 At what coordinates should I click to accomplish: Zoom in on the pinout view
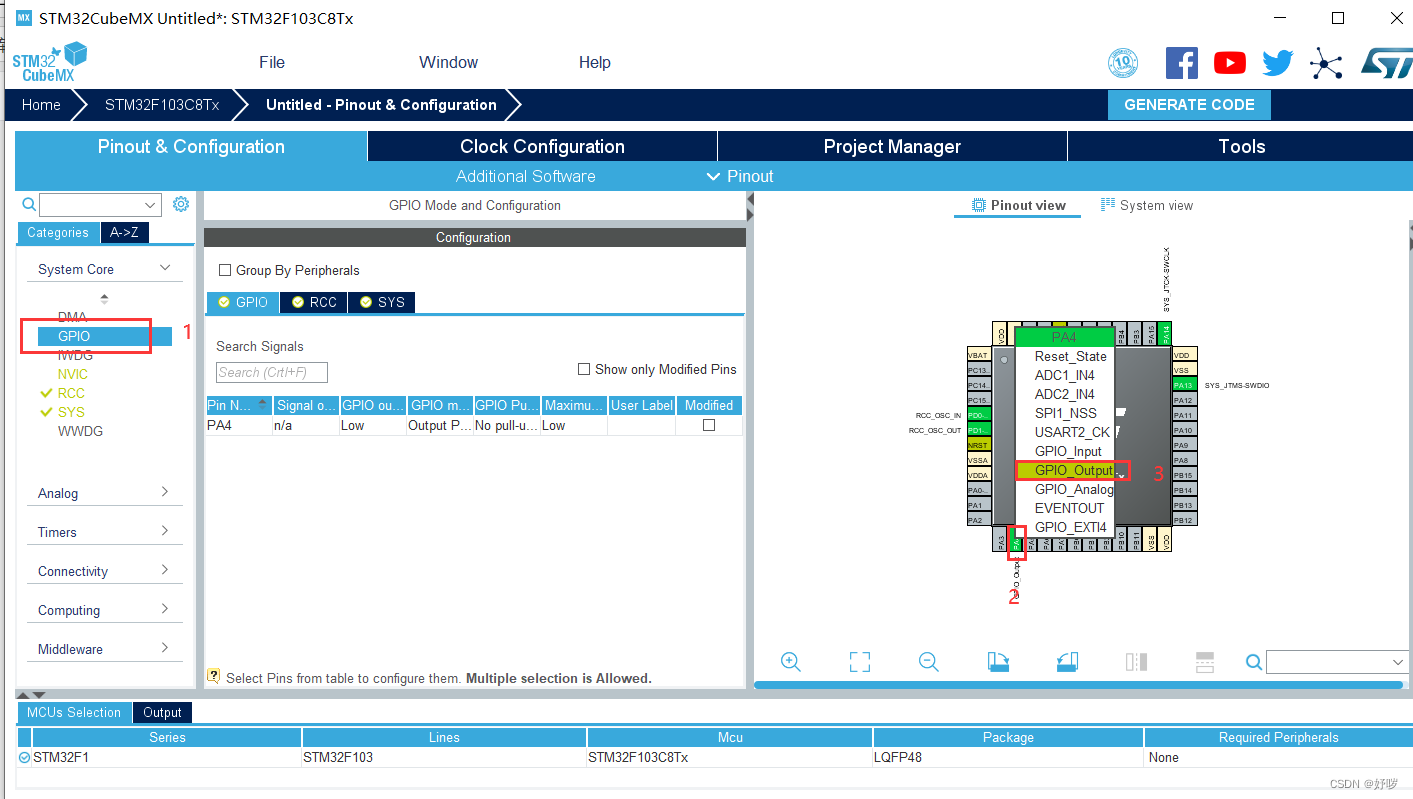(x=791, y=662)
